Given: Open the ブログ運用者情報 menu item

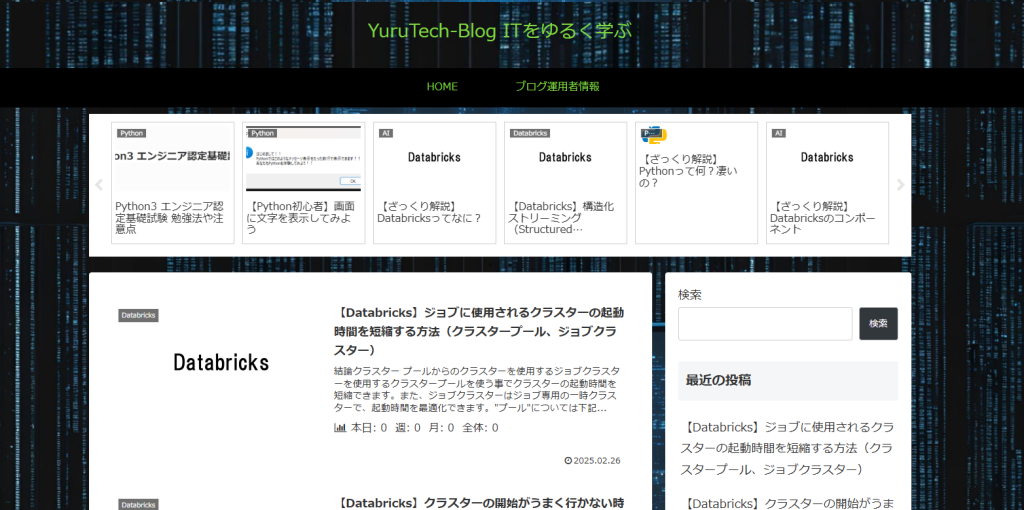Looking at the screenshot, I should 557,87.
